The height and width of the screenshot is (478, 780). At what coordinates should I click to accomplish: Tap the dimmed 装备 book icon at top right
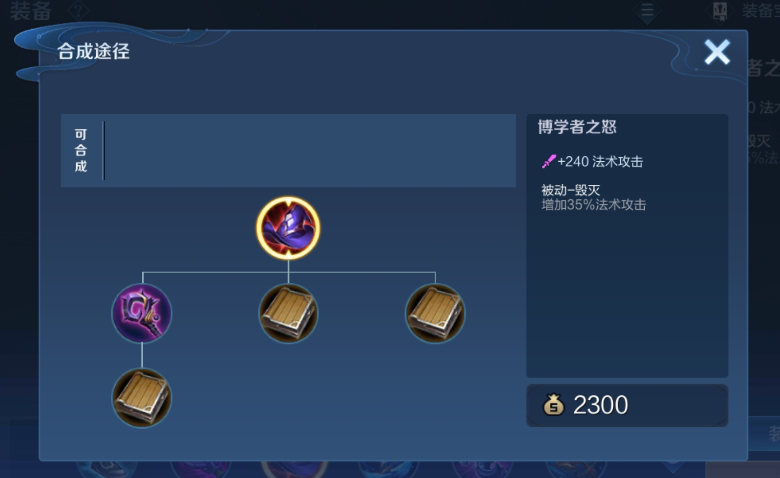tap(720, 10)
